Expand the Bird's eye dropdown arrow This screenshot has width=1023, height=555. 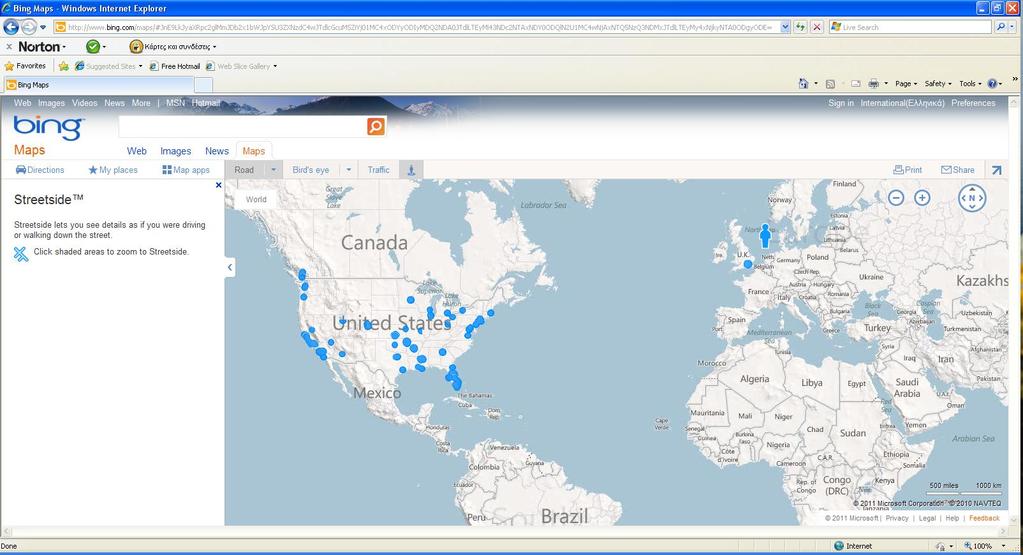[348, 170]
